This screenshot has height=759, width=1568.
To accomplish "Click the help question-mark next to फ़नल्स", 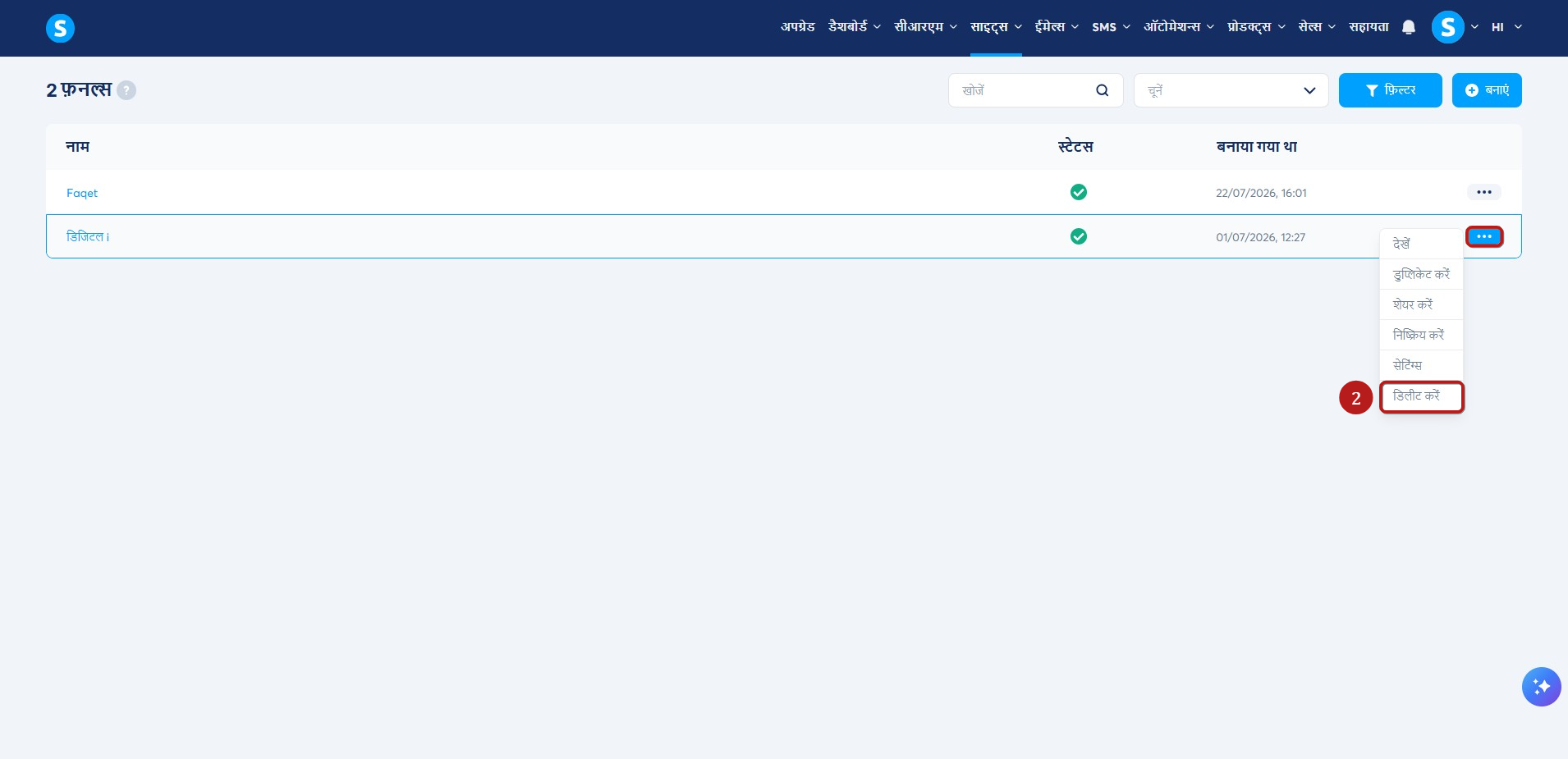I will coord(126,90).
